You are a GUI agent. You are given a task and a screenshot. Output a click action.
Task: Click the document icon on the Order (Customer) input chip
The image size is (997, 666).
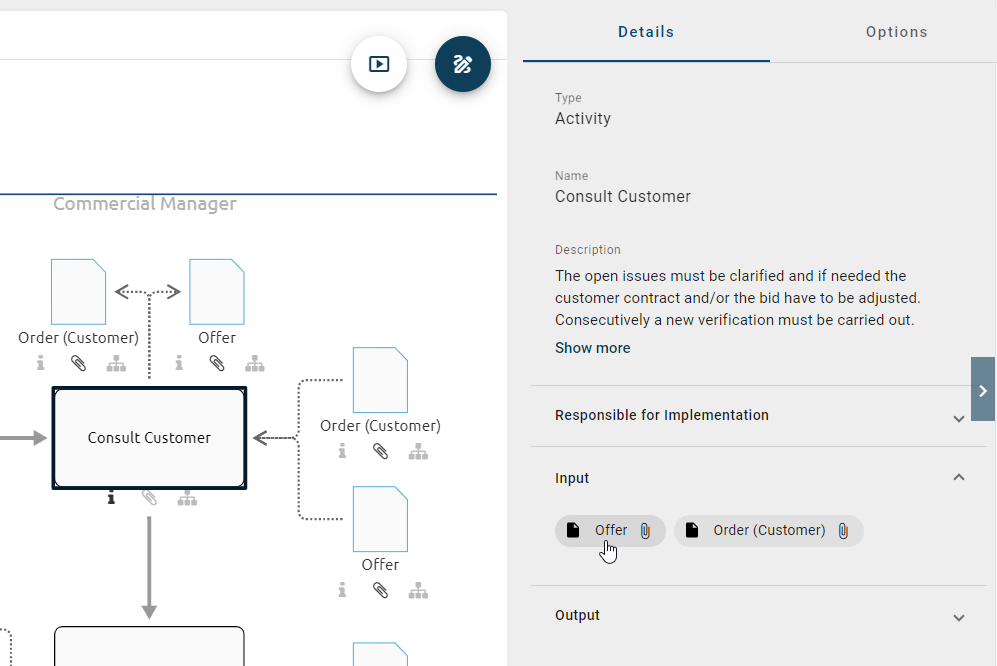tap(692, 530)
